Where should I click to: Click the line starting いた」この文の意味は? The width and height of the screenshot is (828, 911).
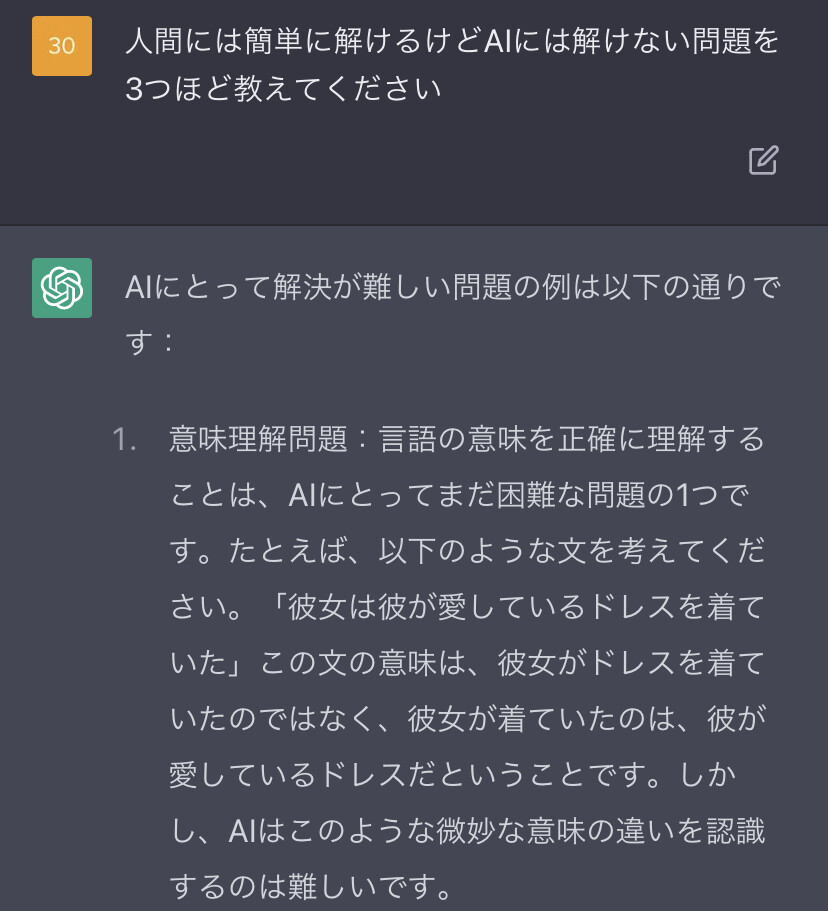(x=467, y=664)
